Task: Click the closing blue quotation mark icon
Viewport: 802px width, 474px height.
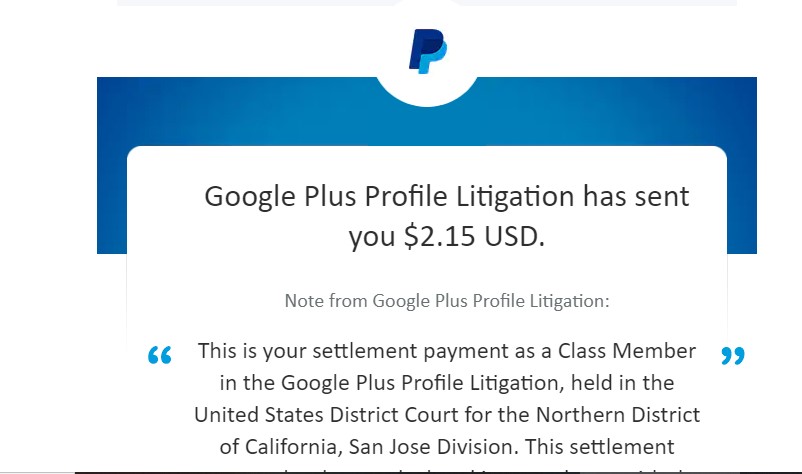Action: [x=733, y=355]
